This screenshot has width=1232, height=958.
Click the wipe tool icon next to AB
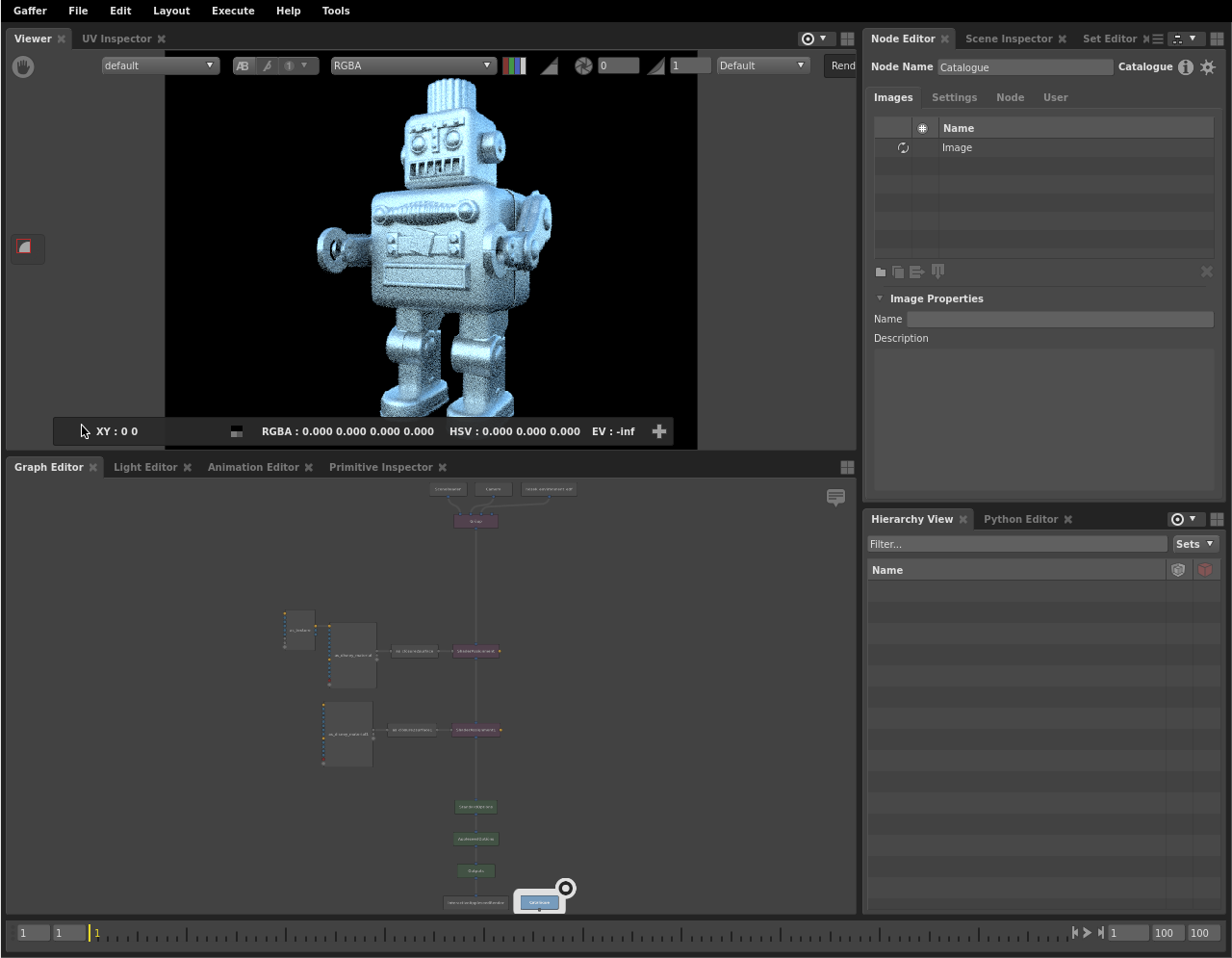pyautogui.click(x=267, y=65)
